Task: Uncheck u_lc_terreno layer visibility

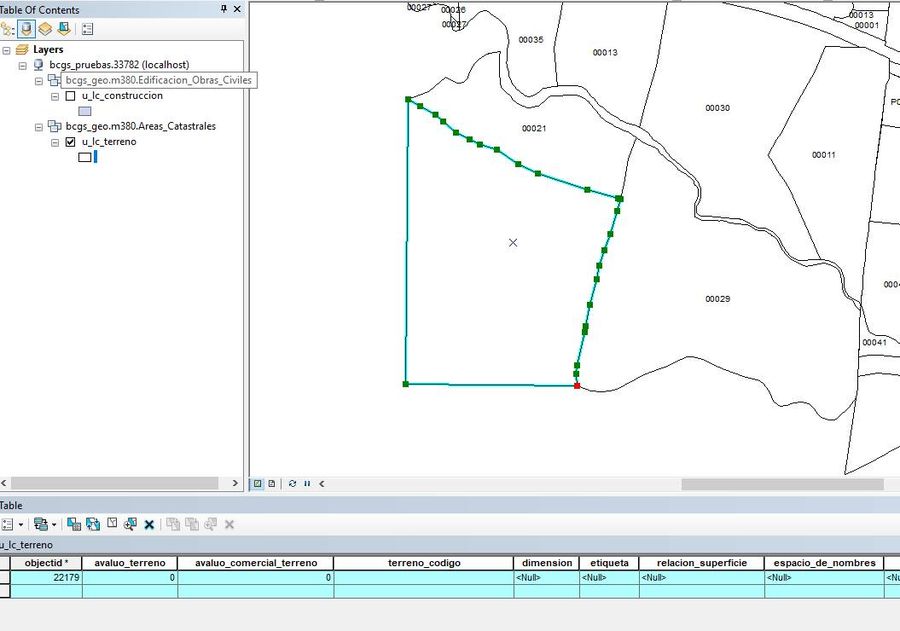Action: 71,142
